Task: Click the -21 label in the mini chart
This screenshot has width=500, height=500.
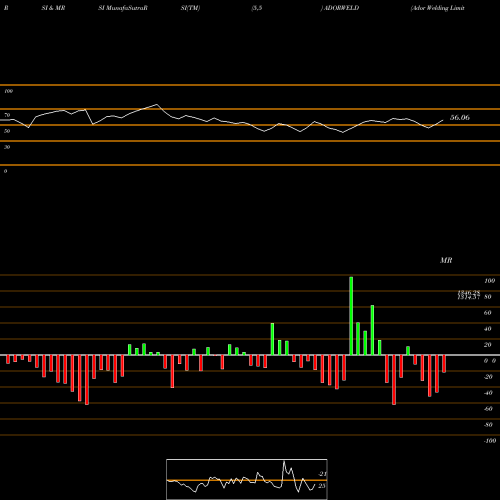Action: (322, 474)
